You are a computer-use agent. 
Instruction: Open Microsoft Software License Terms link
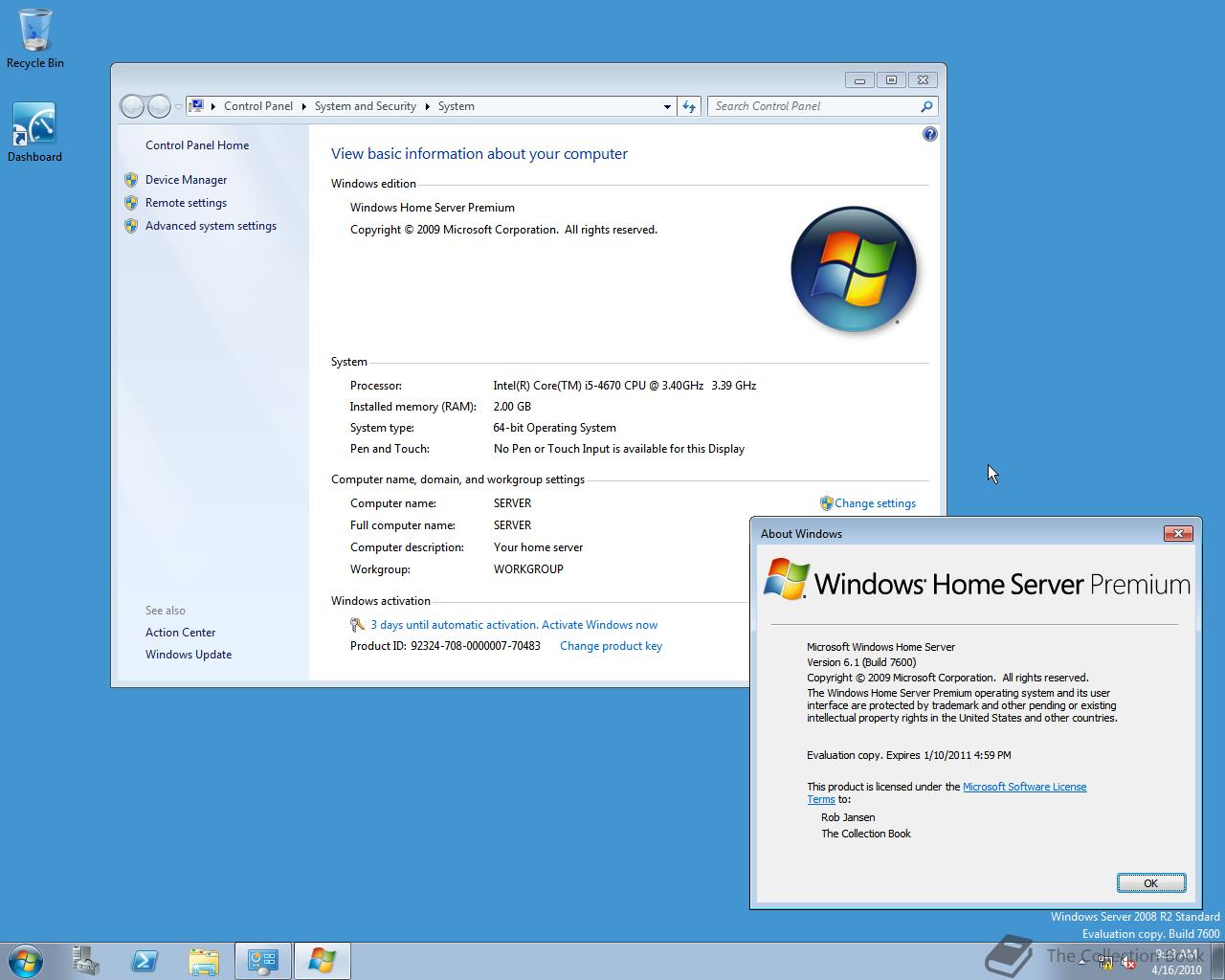[1025, 787]
